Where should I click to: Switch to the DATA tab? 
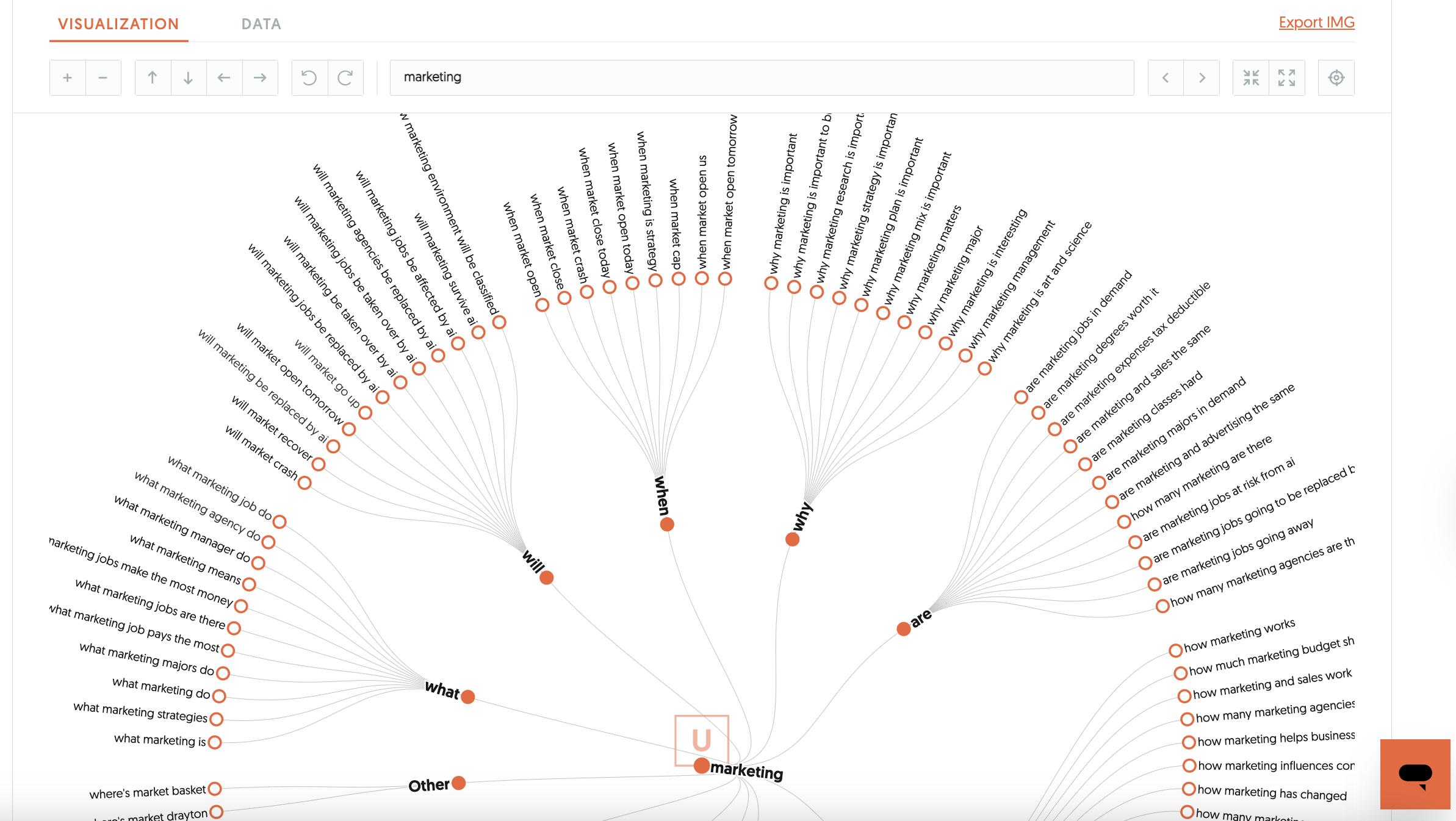pyautogui.click(x=261, y=24)
